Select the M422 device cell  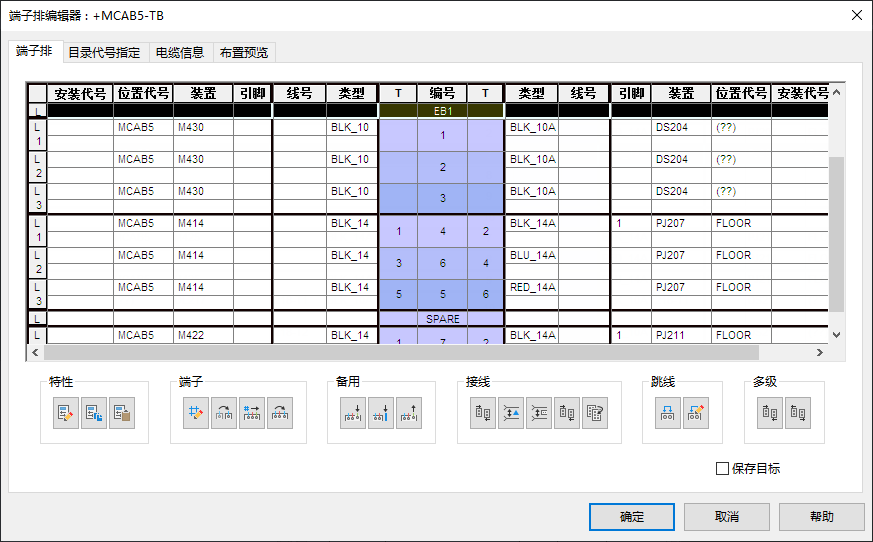pos(203,335)
